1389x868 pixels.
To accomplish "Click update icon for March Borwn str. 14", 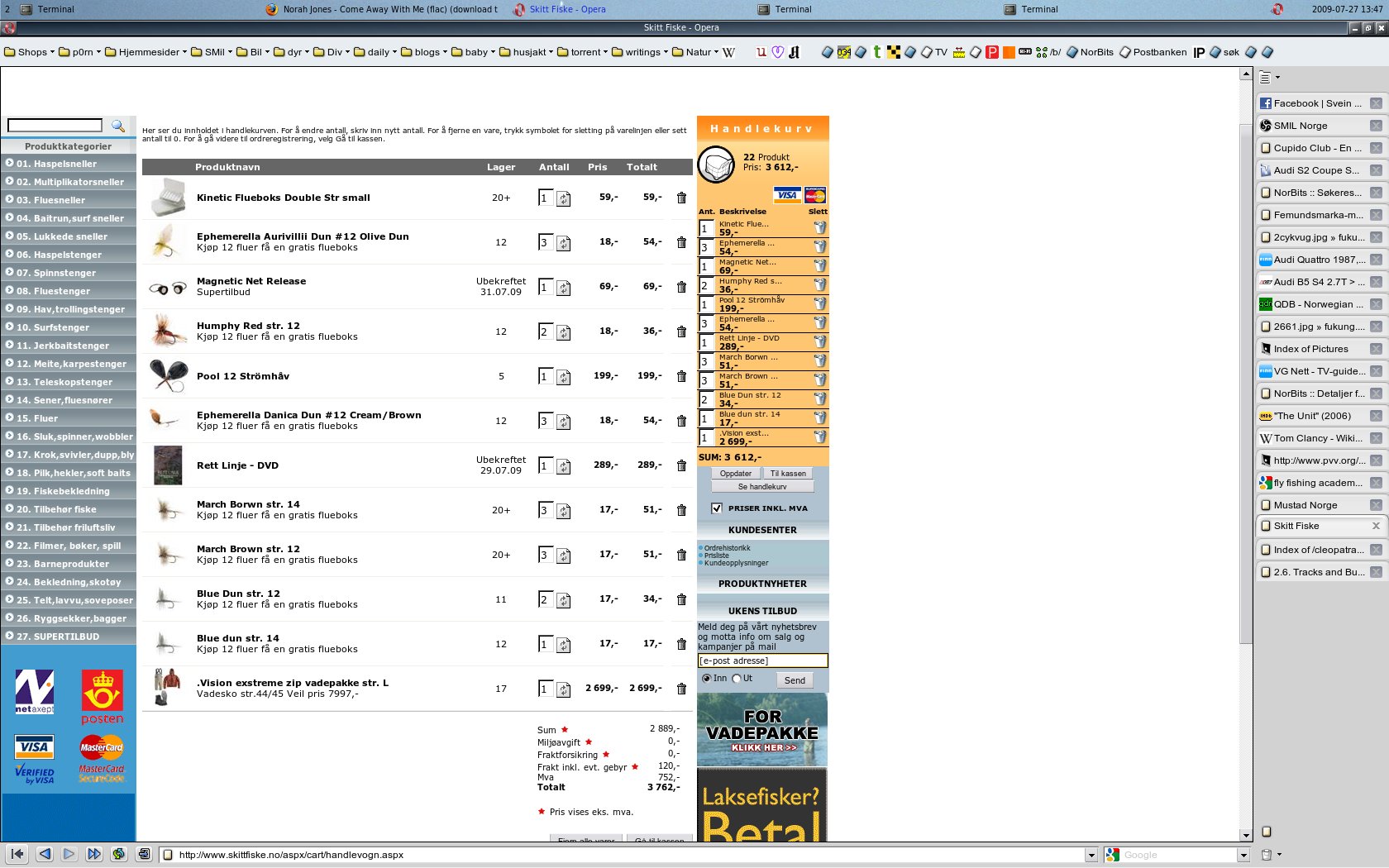I will [563, 511].
